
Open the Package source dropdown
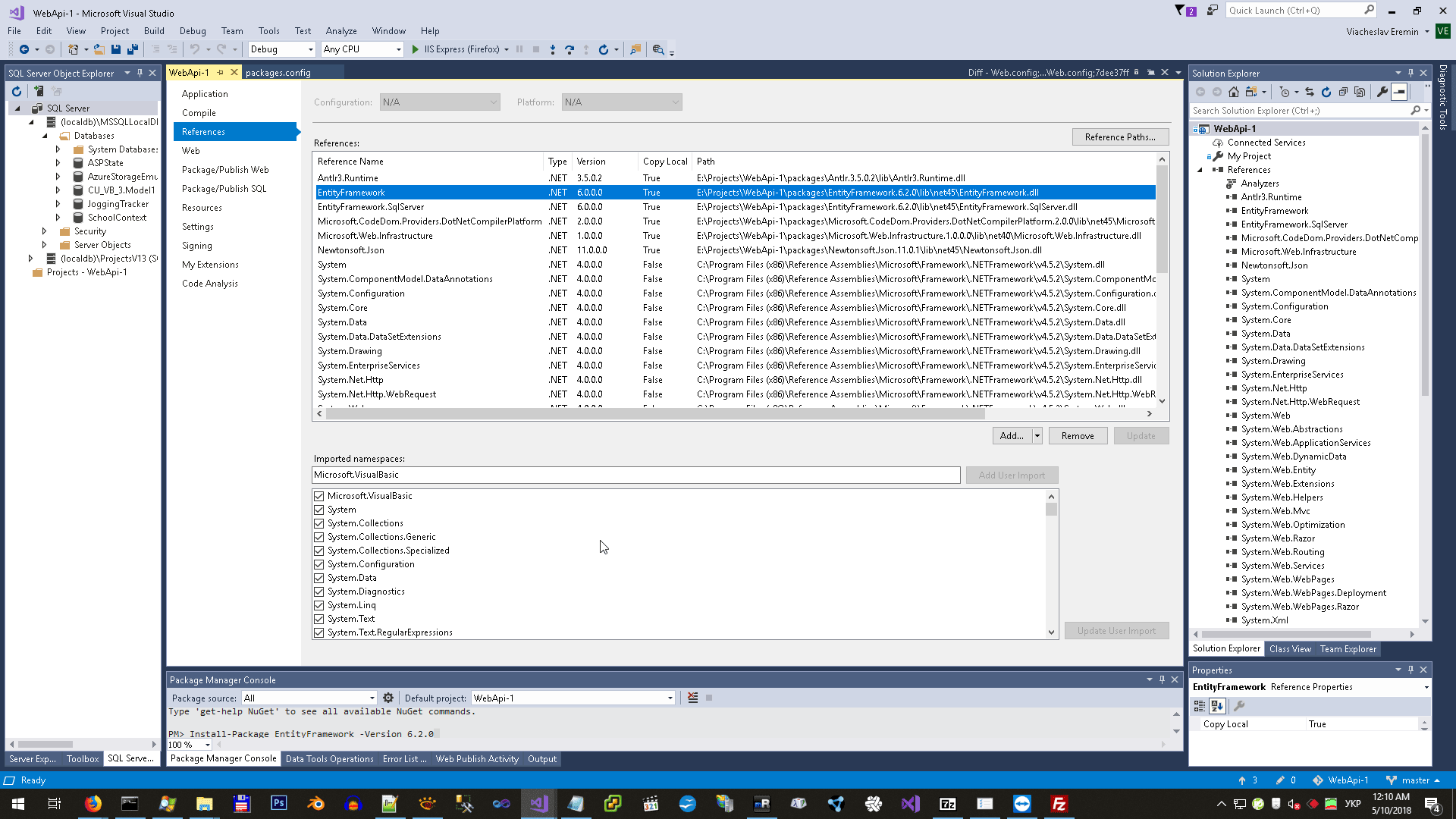(x=372, y=698)
